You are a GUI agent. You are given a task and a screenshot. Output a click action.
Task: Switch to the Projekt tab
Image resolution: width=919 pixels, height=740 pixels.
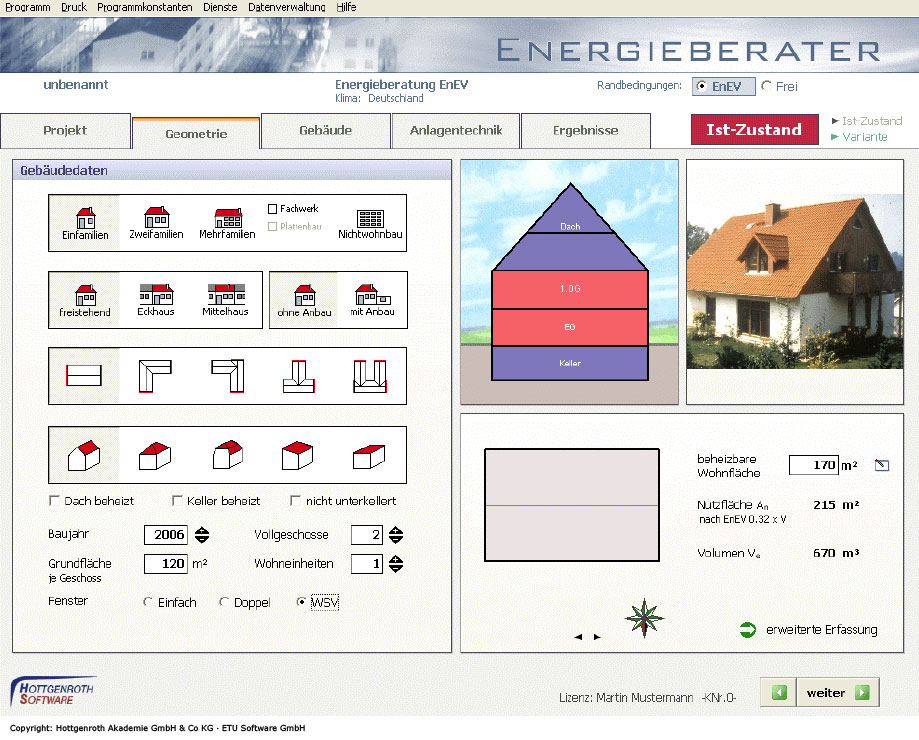pos(65,130)
